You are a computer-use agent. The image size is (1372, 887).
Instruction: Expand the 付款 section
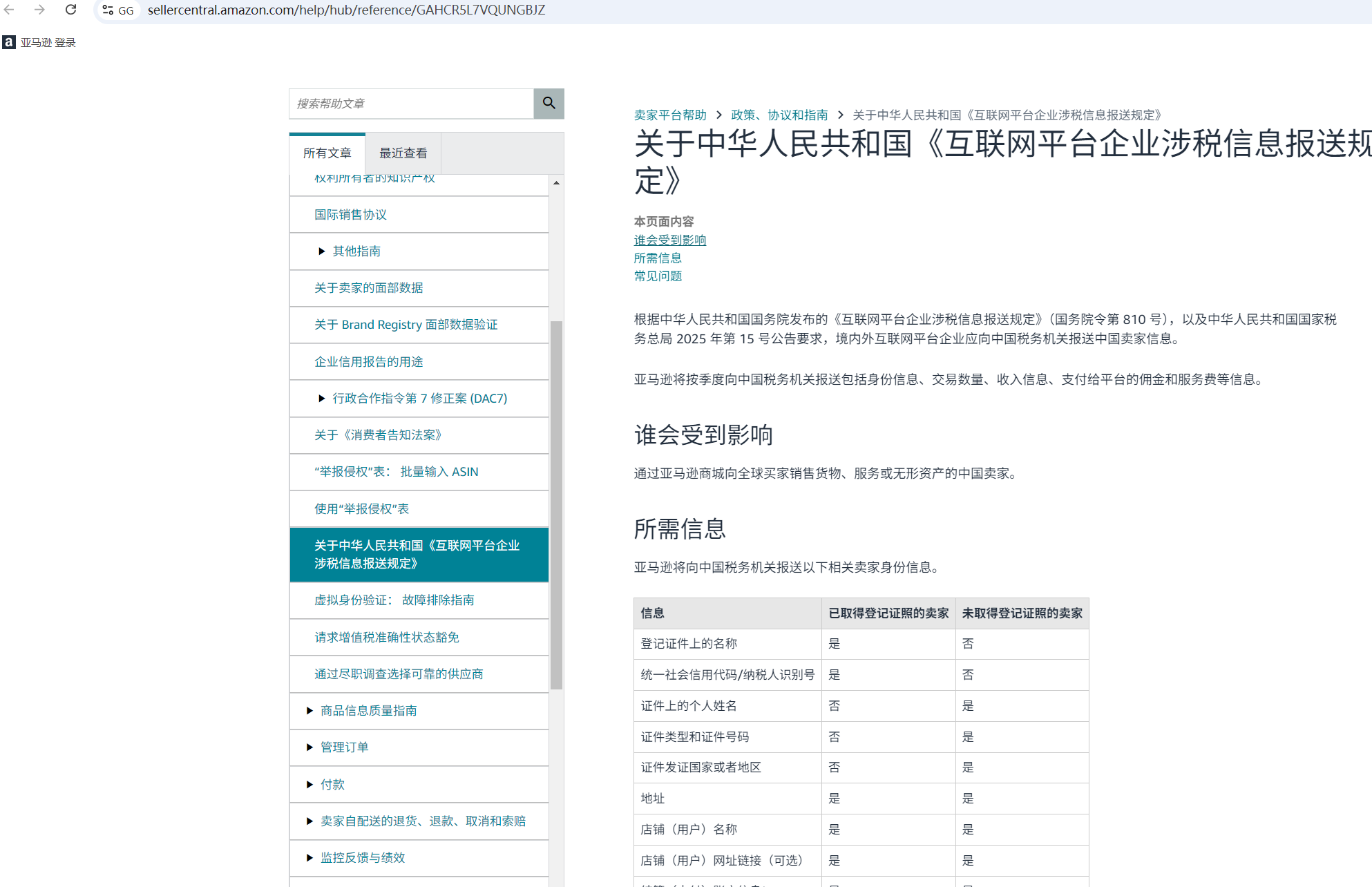click(x=309, y=785)
